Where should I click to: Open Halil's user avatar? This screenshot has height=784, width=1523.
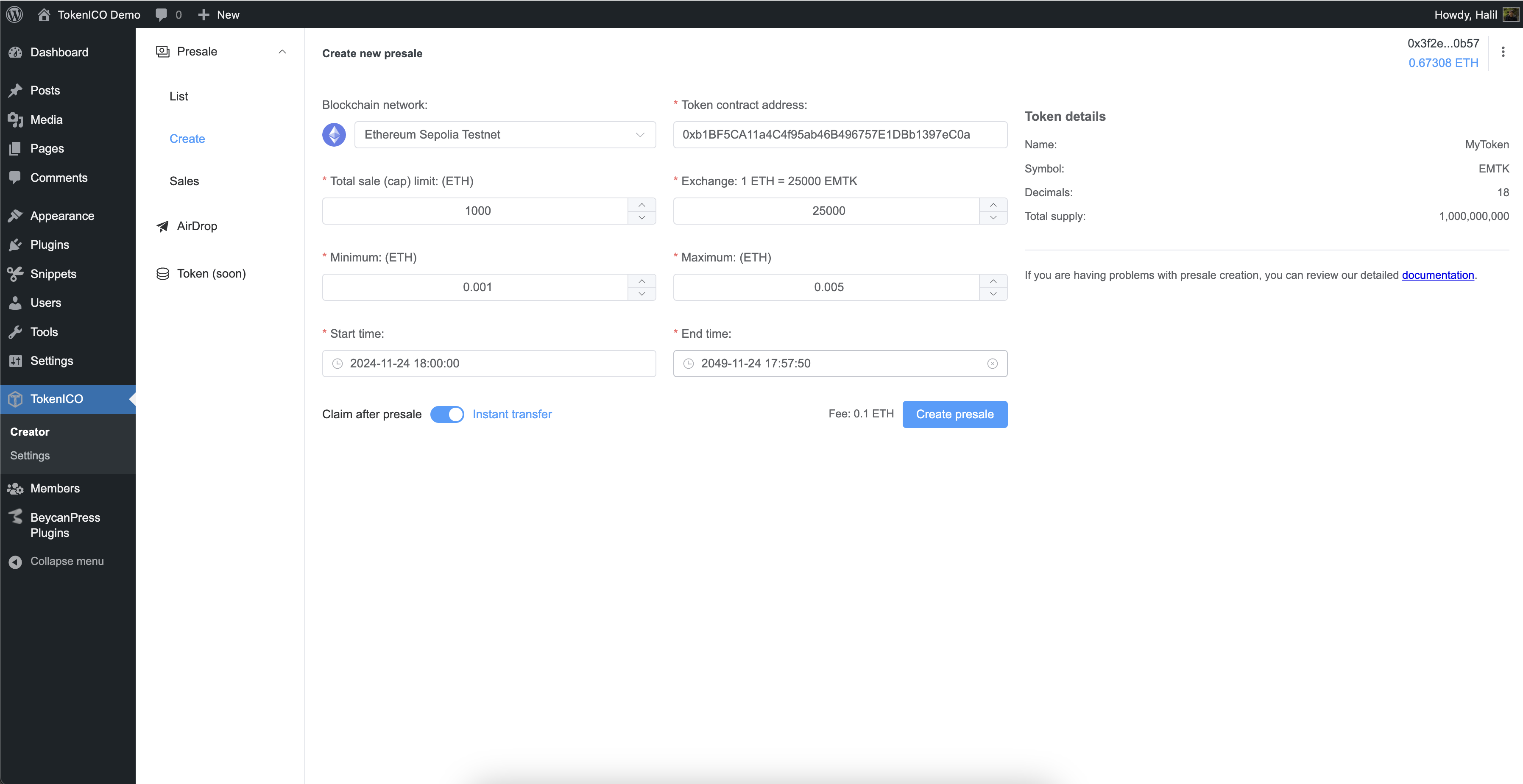(x=1510, y=14)
